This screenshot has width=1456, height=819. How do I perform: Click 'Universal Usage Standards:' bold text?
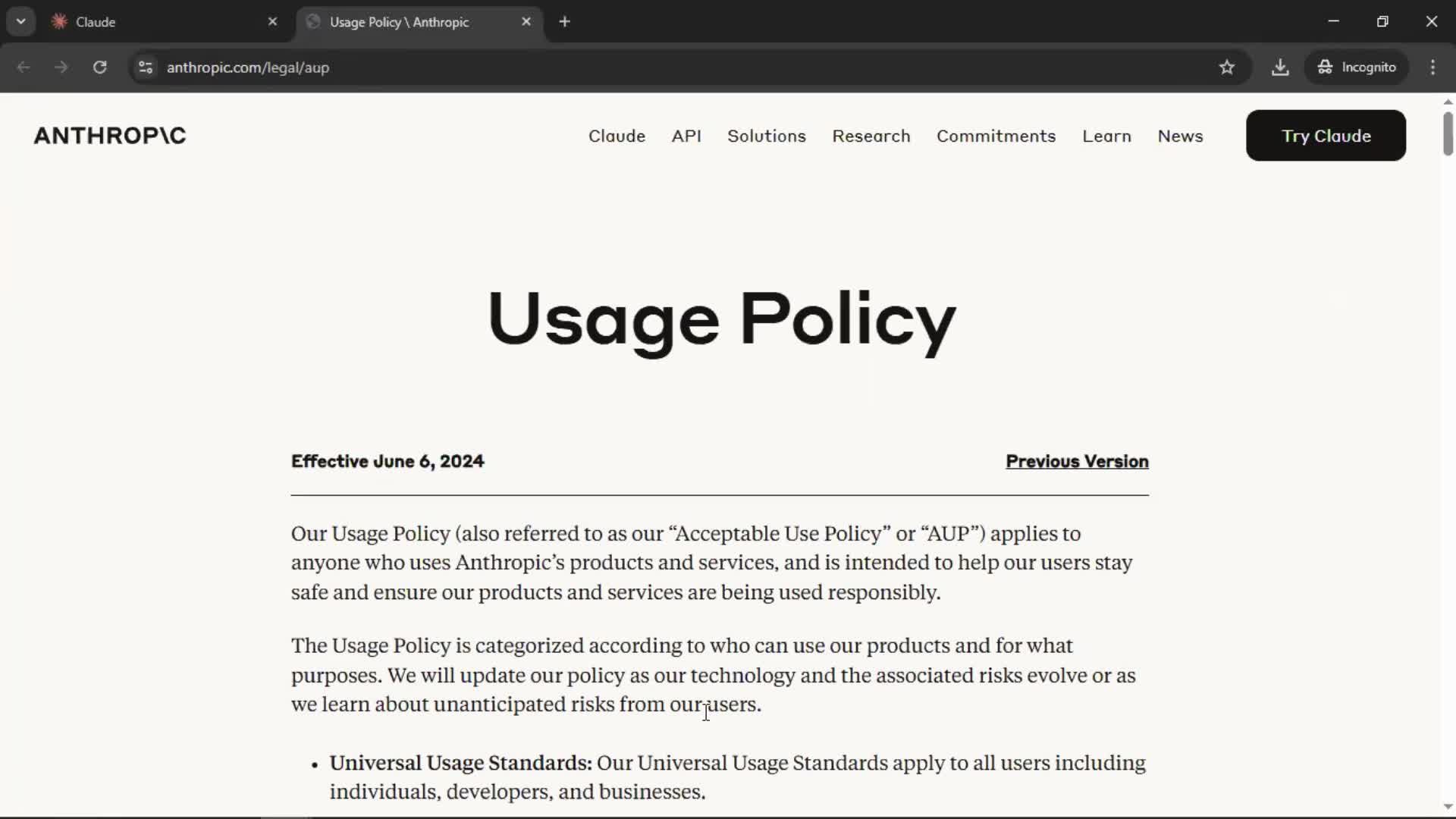(460, 763)
